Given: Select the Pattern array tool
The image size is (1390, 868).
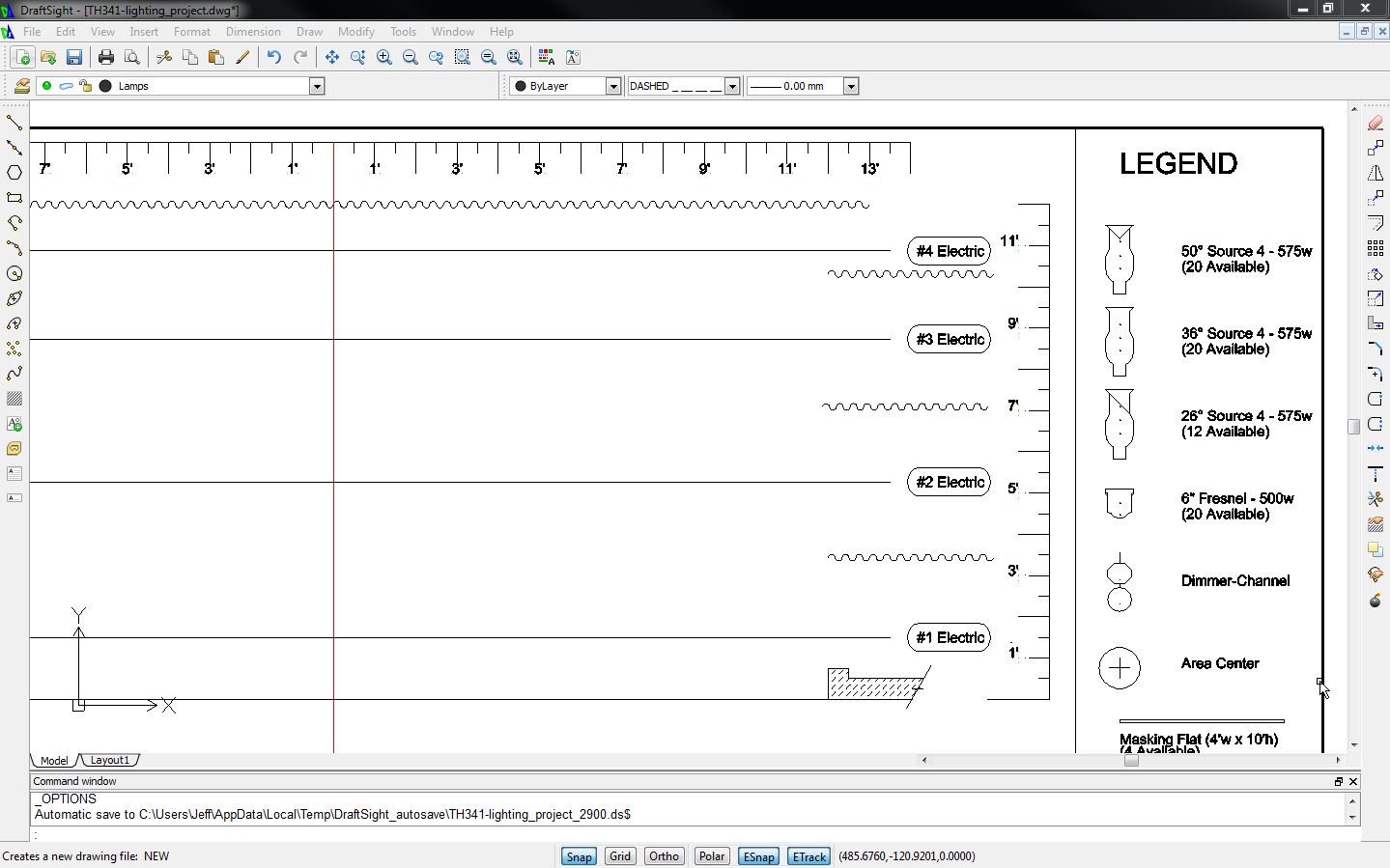Looking at the screenshot, I should pos(1376,248).
